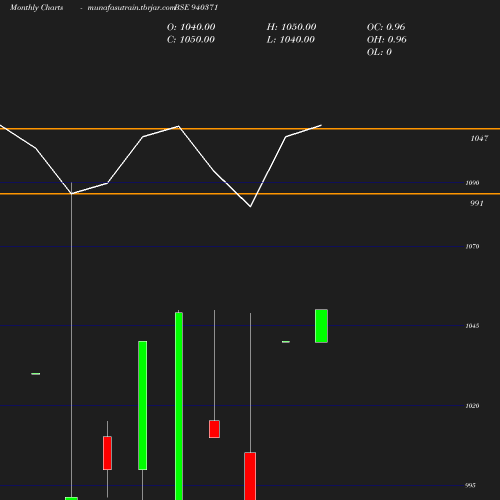This screenshot has height=500, width=500.
Task: Select the close value "C: 1050.00"
Action: click(191, 40)
